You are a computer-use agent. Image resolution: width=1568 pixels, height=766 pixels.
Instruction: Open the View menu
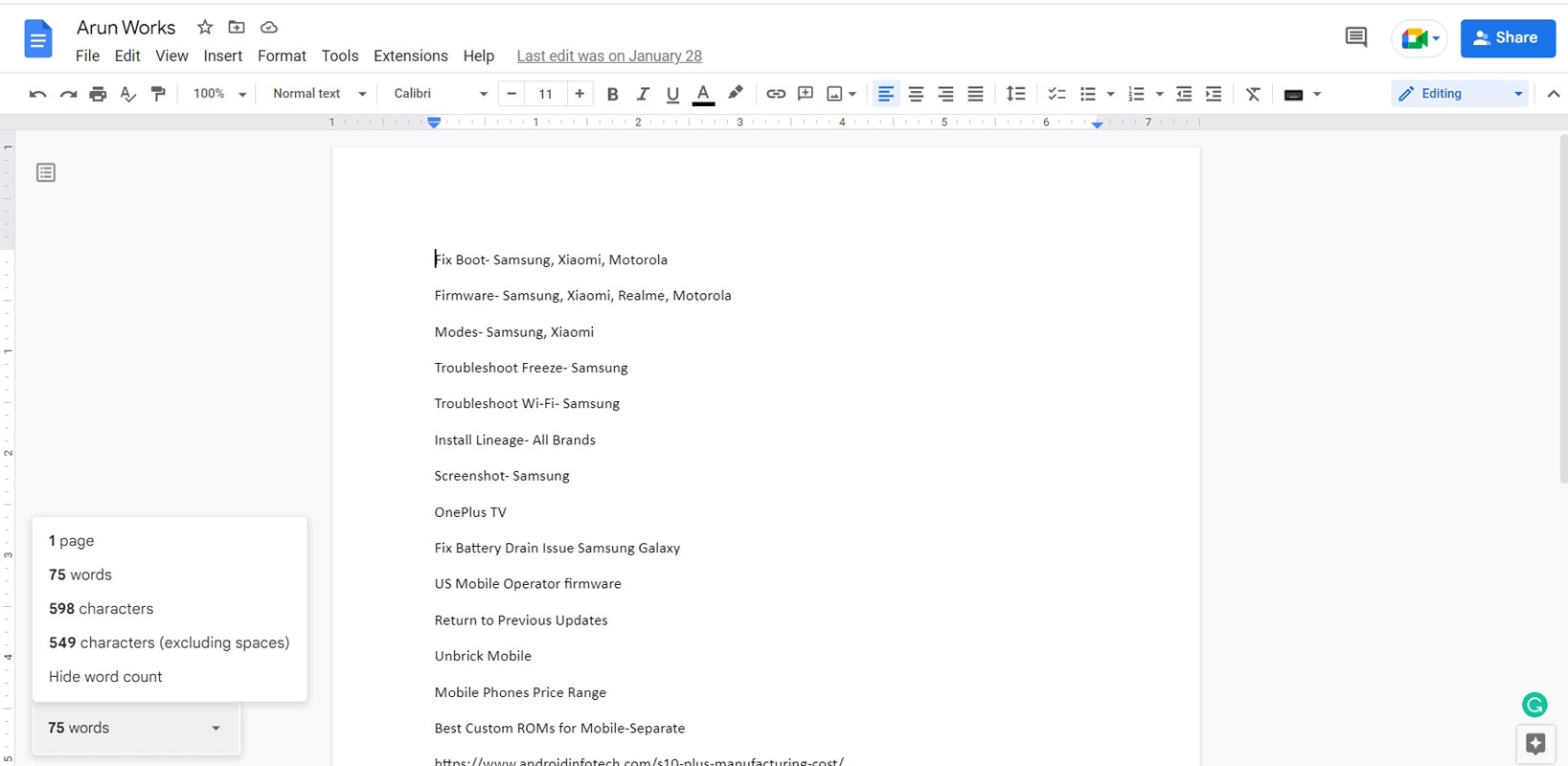(x=171, y=56)
